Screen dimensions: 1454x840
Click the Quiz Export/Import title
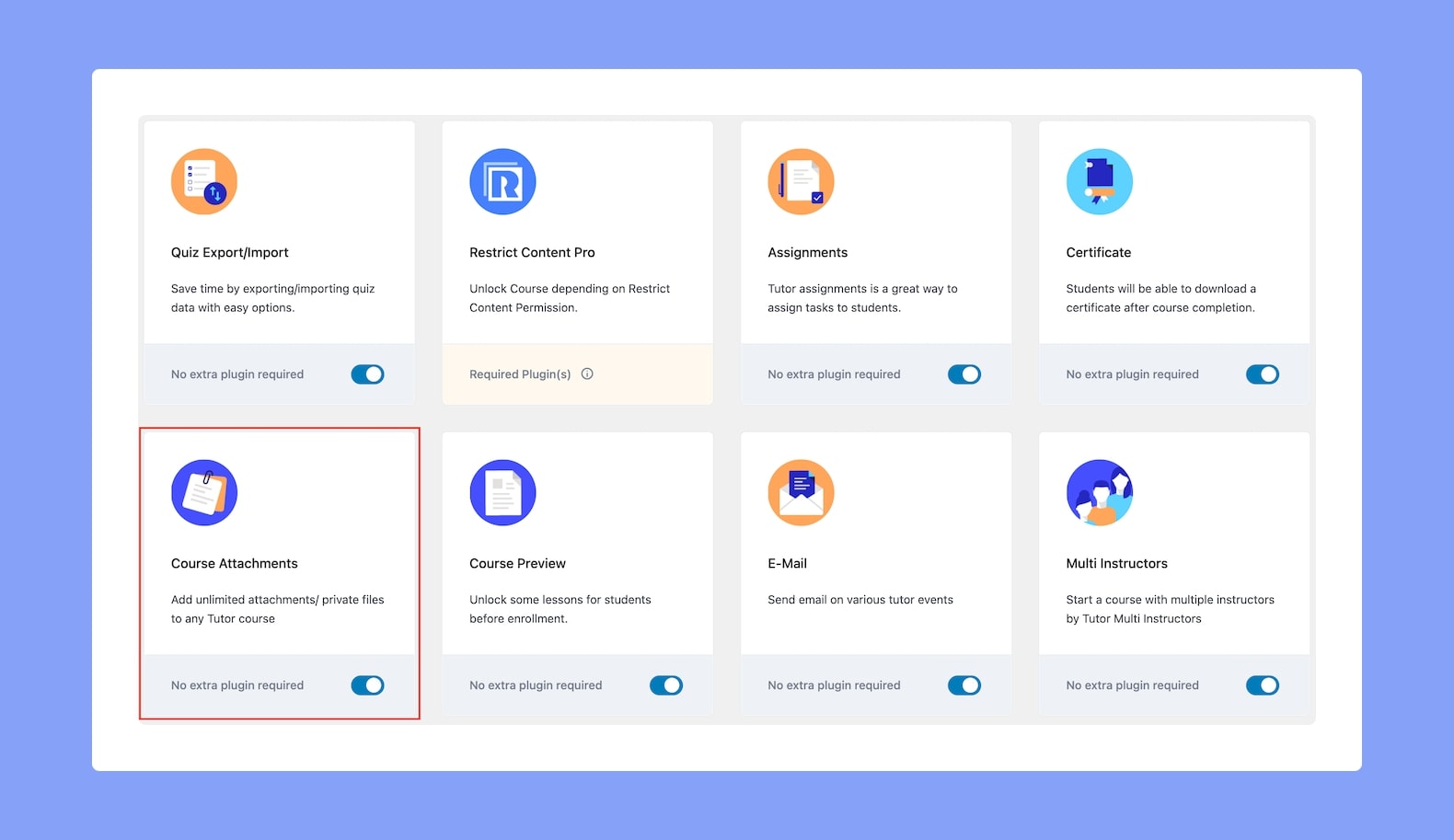tap(230, 252)
